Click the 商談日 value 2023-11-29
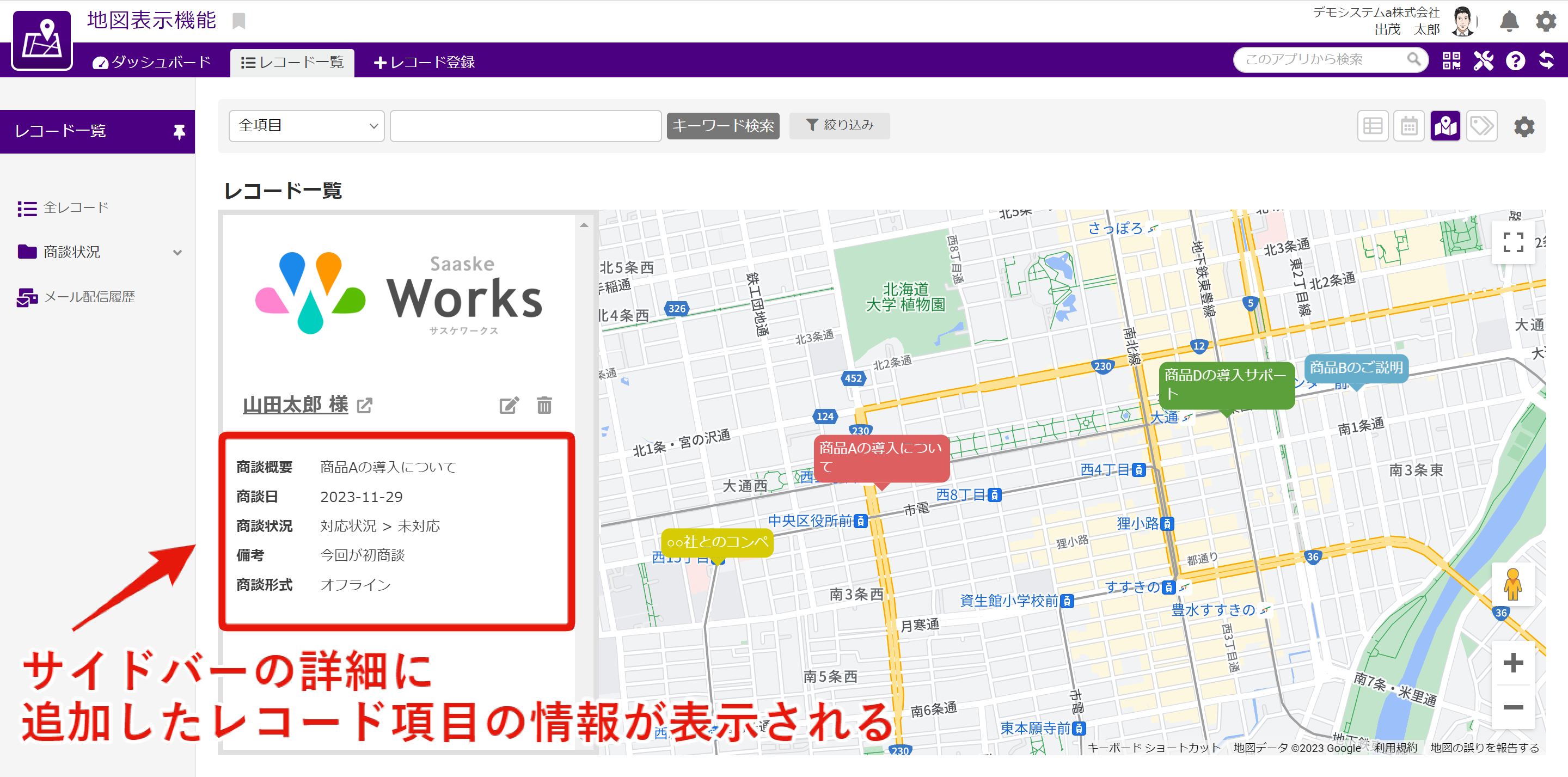1568x777 pixels. 362,497
